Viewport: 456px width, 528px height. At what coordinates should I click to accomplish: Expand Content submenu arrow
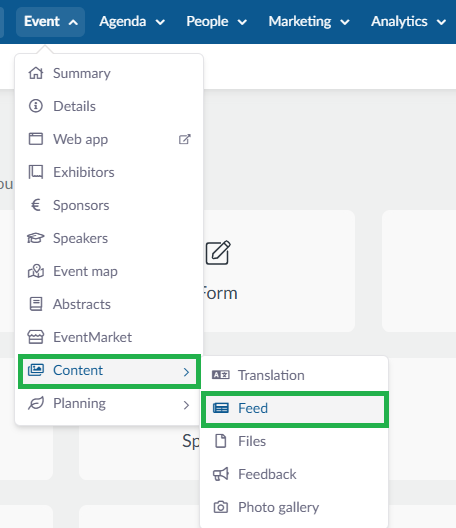[186, 372]
